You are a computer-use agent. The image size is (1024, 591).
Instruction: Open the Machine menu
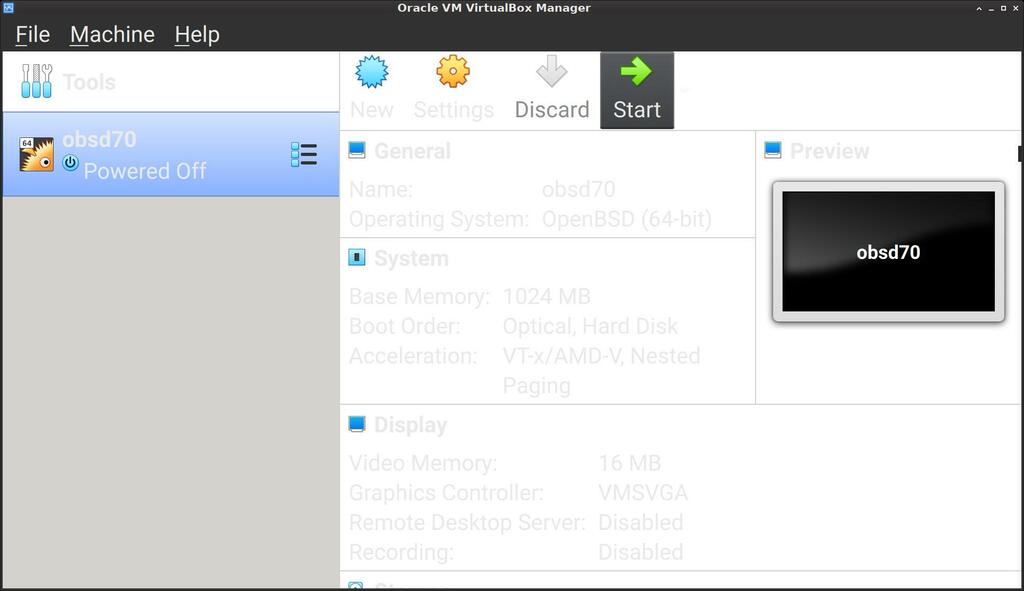pos(112,34)
